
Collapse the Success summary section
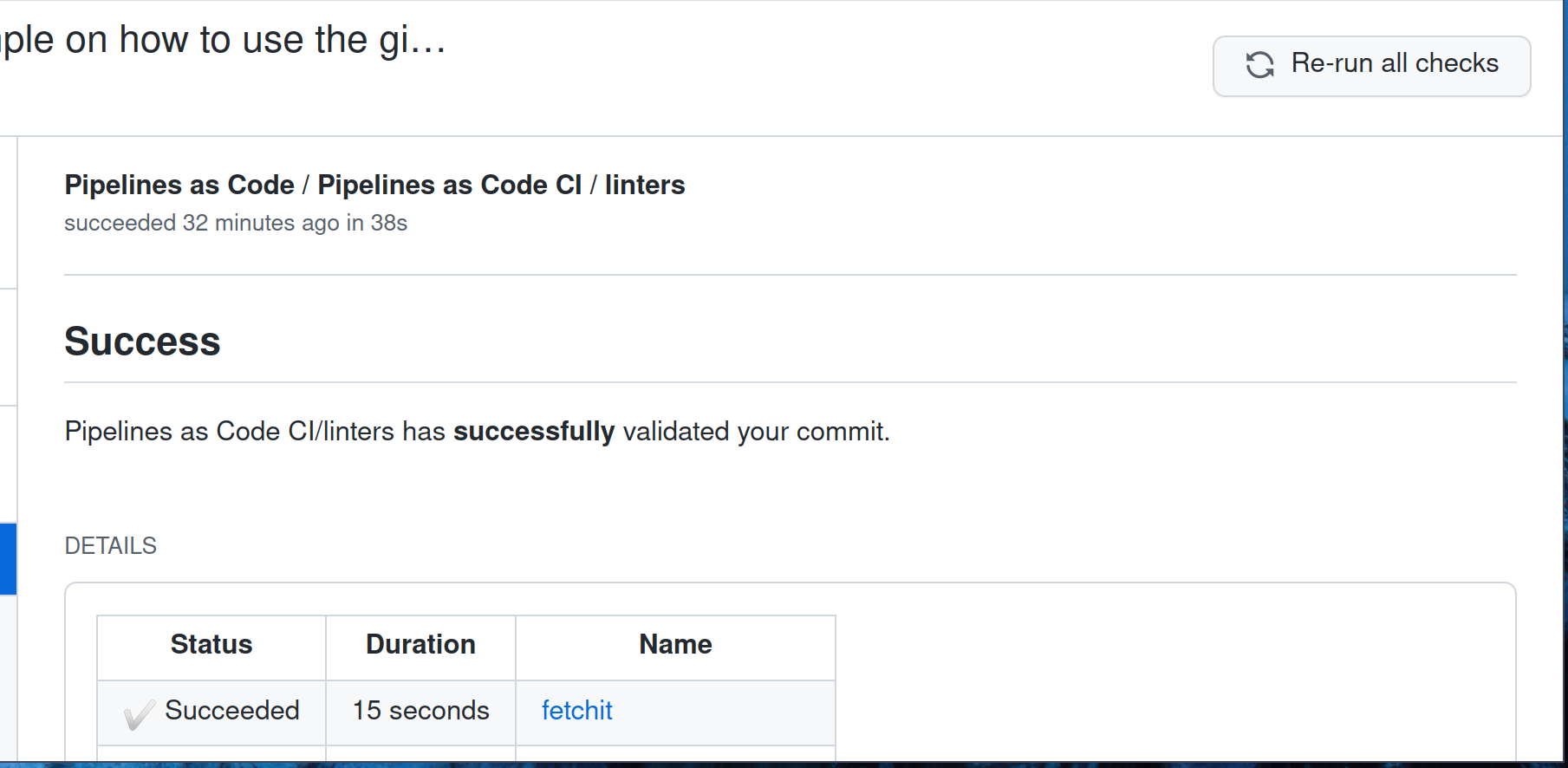142,341
